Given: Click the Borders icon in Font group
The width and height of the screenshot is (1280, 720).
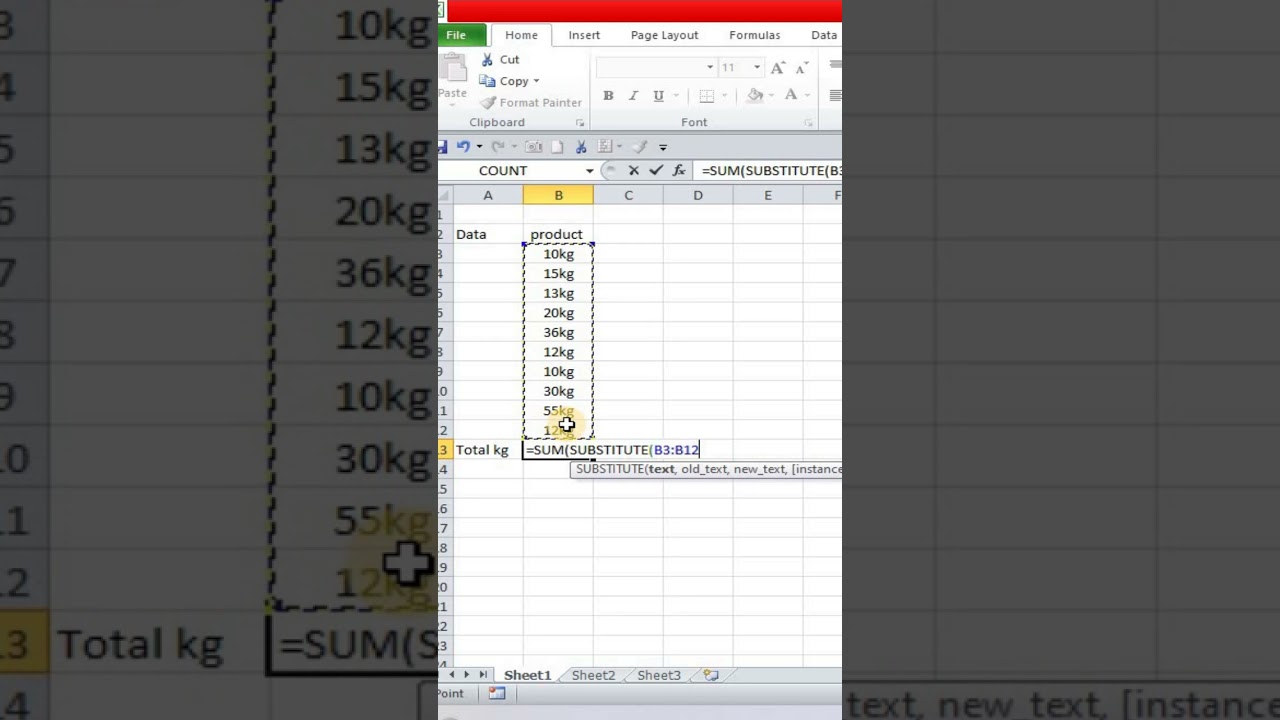Looking at the screenshot, I should [x=707, y=96].
